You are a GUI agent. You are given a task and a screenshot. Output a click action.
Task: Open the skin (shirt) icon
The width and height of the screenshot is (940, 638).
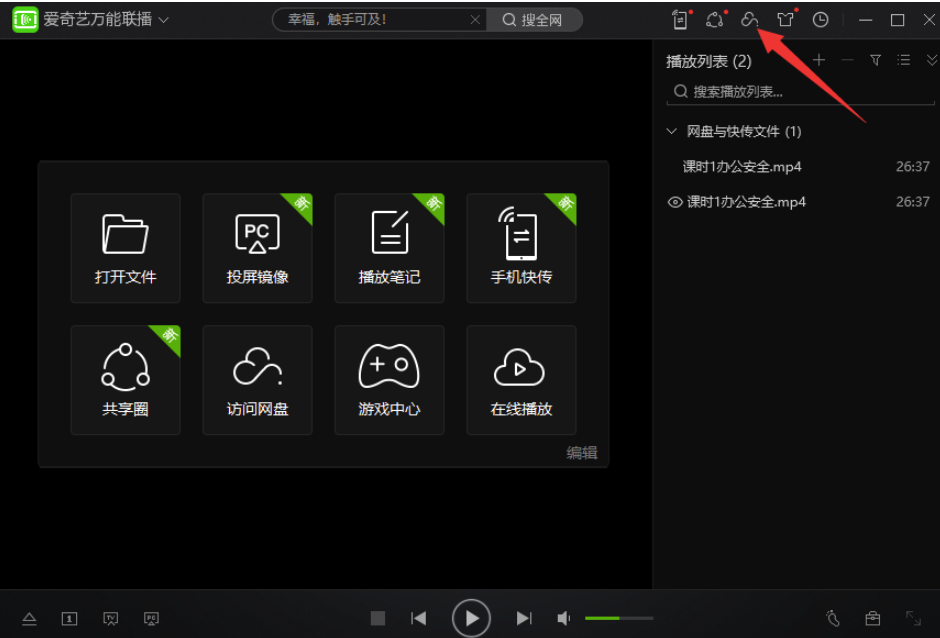click(x=785, y=19)
